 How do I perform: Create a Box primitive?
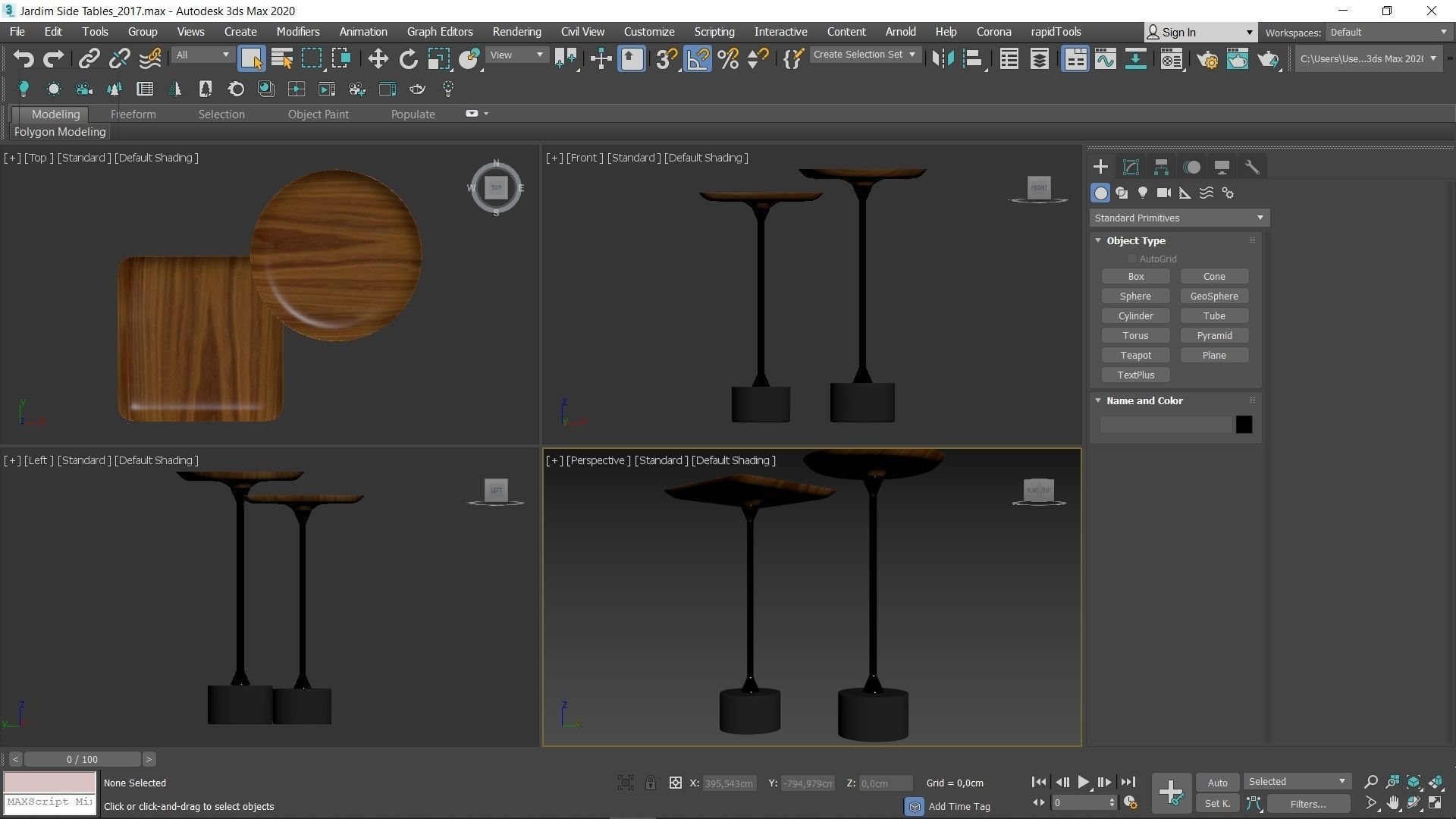tap(1135, 277)
